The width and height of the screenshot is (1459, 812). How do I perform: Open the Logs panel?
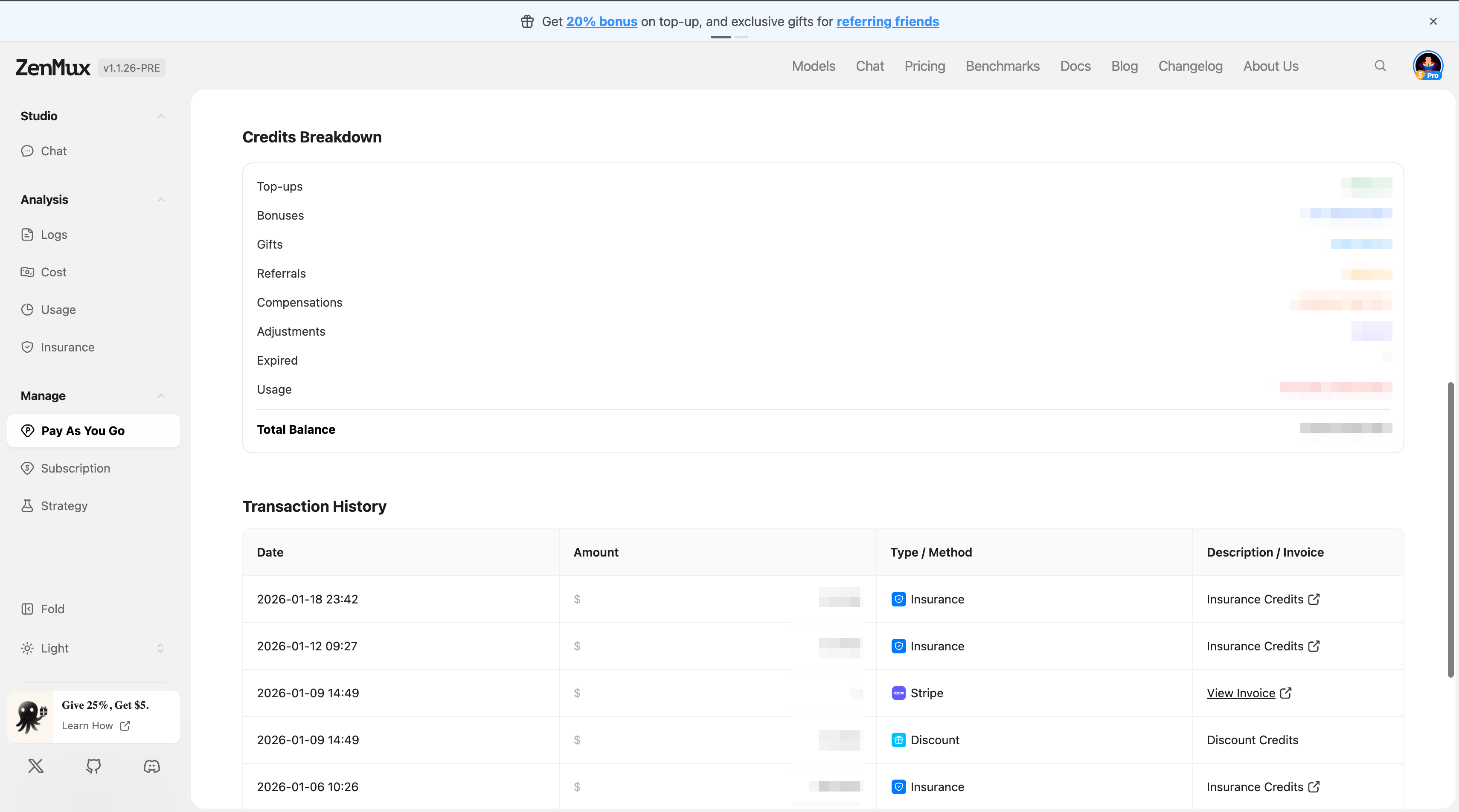54,235
